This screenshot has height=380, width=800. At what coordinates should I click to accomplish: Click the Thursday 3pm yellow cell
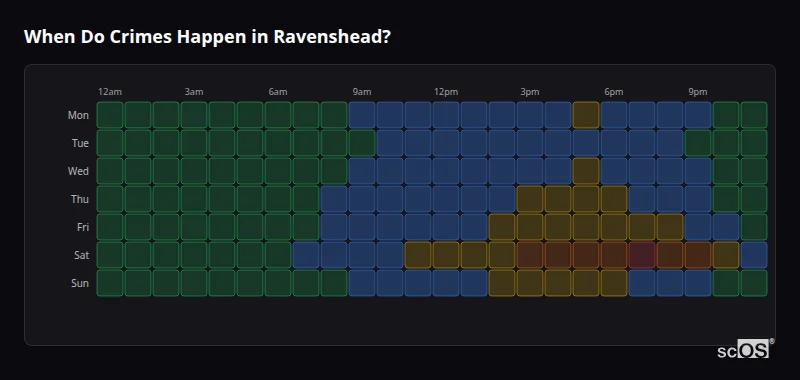[x=530, y=199]
